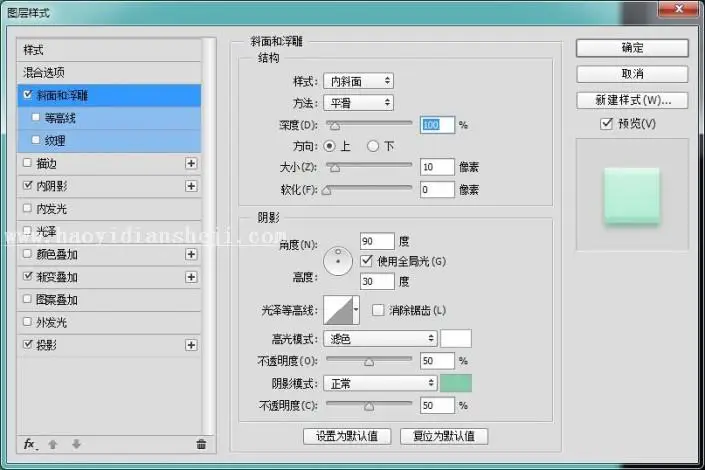Click the trash delete effect icon

(201, 444)
